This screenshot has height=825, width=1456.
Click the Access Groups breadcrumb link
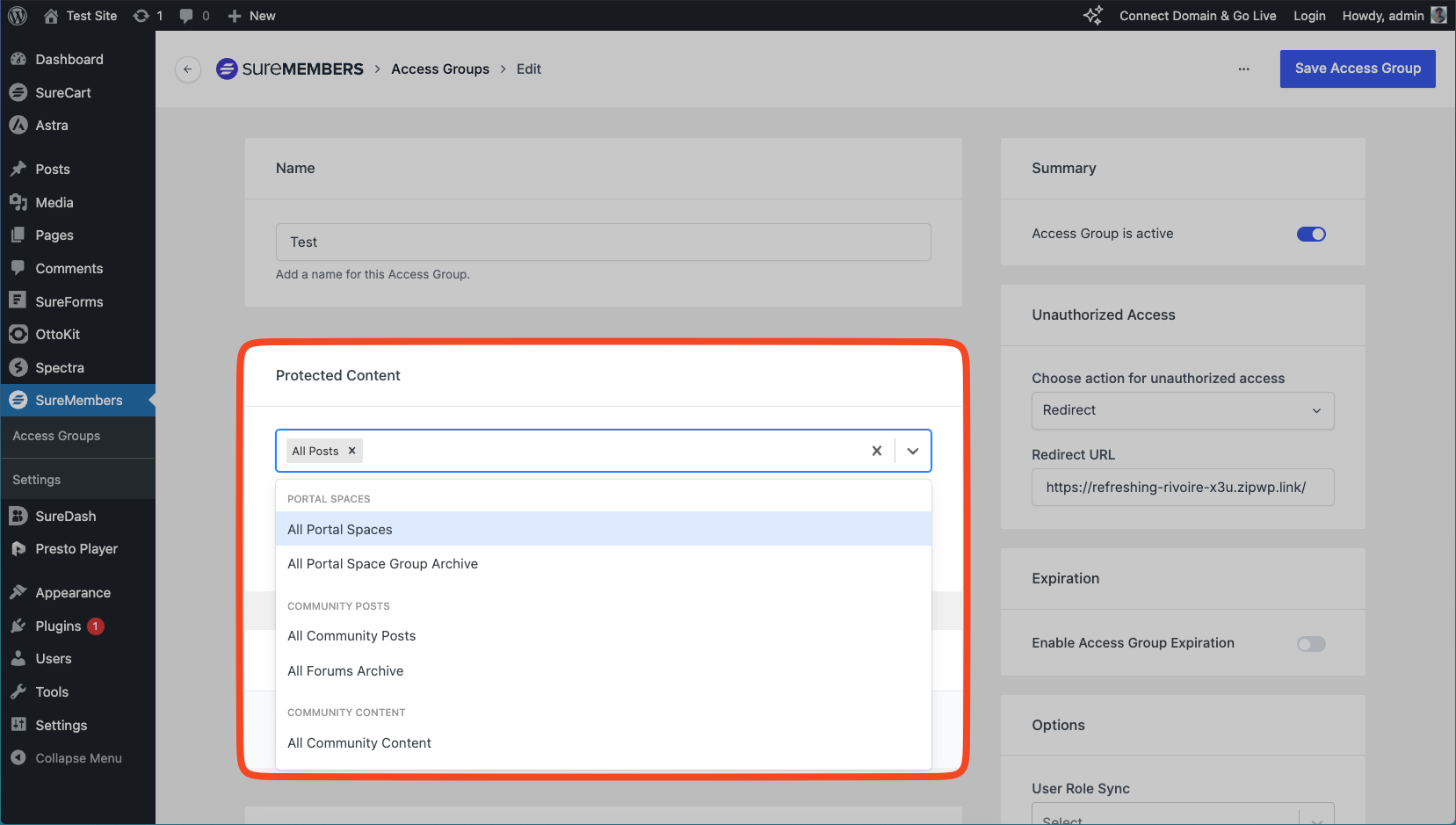point(440,69)
